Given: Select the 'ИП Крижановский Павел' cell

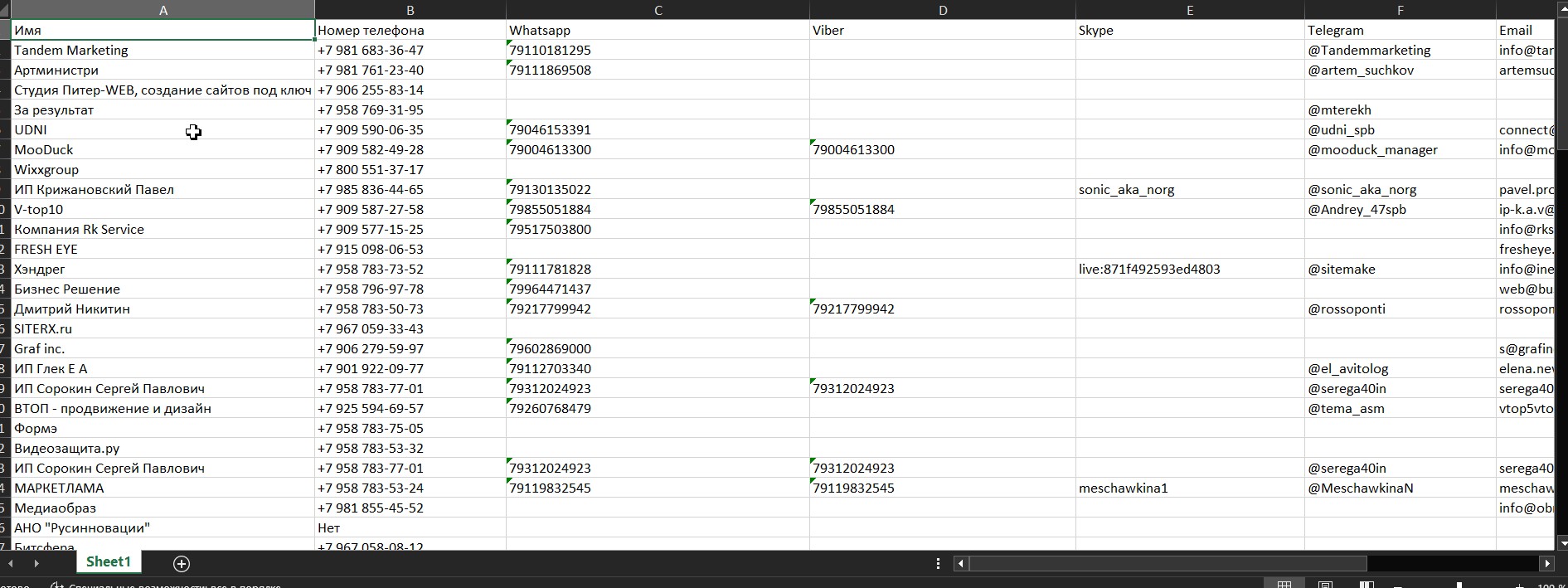Looking at the screenshot, I should click(163, 189).
